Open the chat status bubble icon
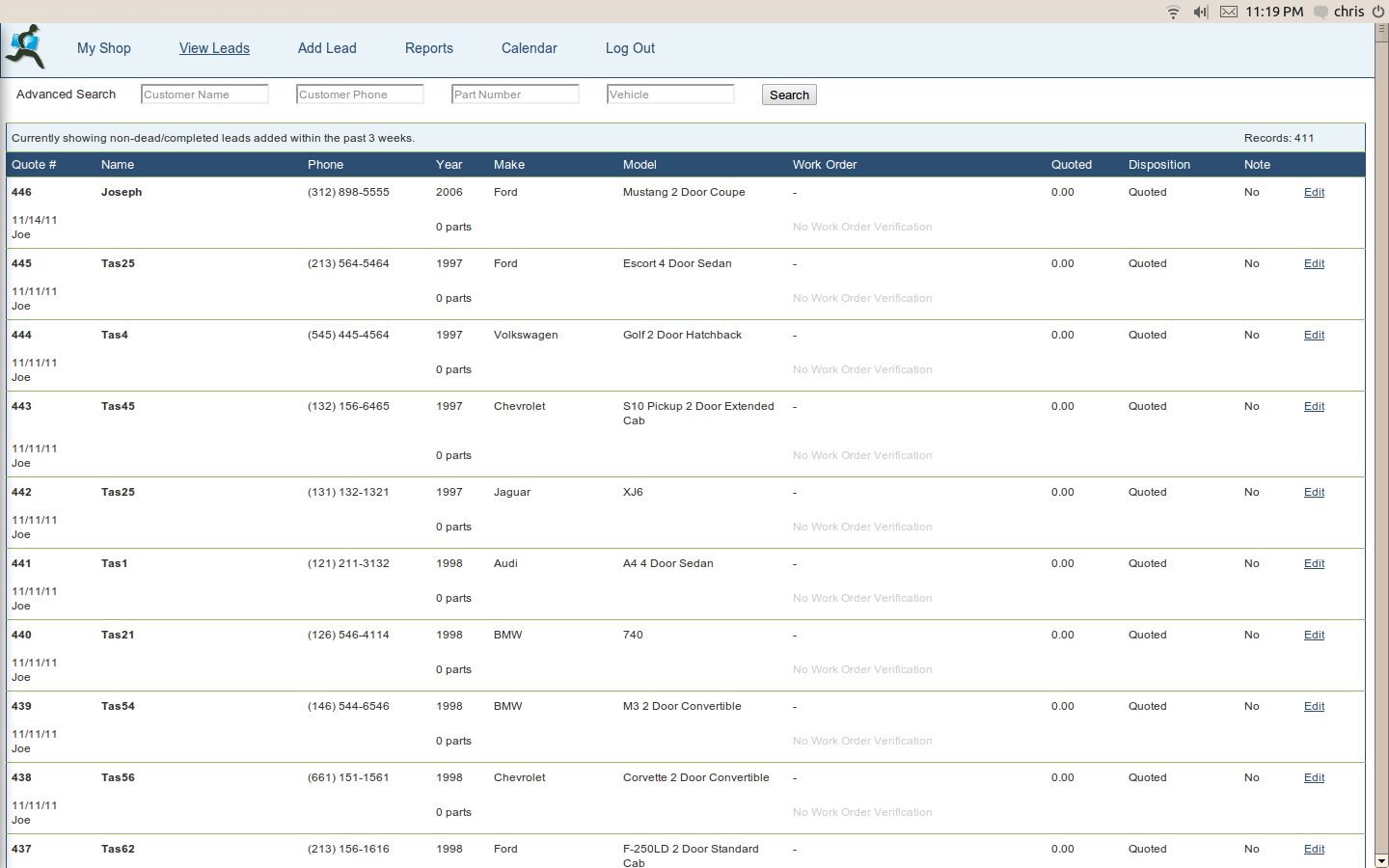The image size is (1389, 868). (x=1321, y=12)
